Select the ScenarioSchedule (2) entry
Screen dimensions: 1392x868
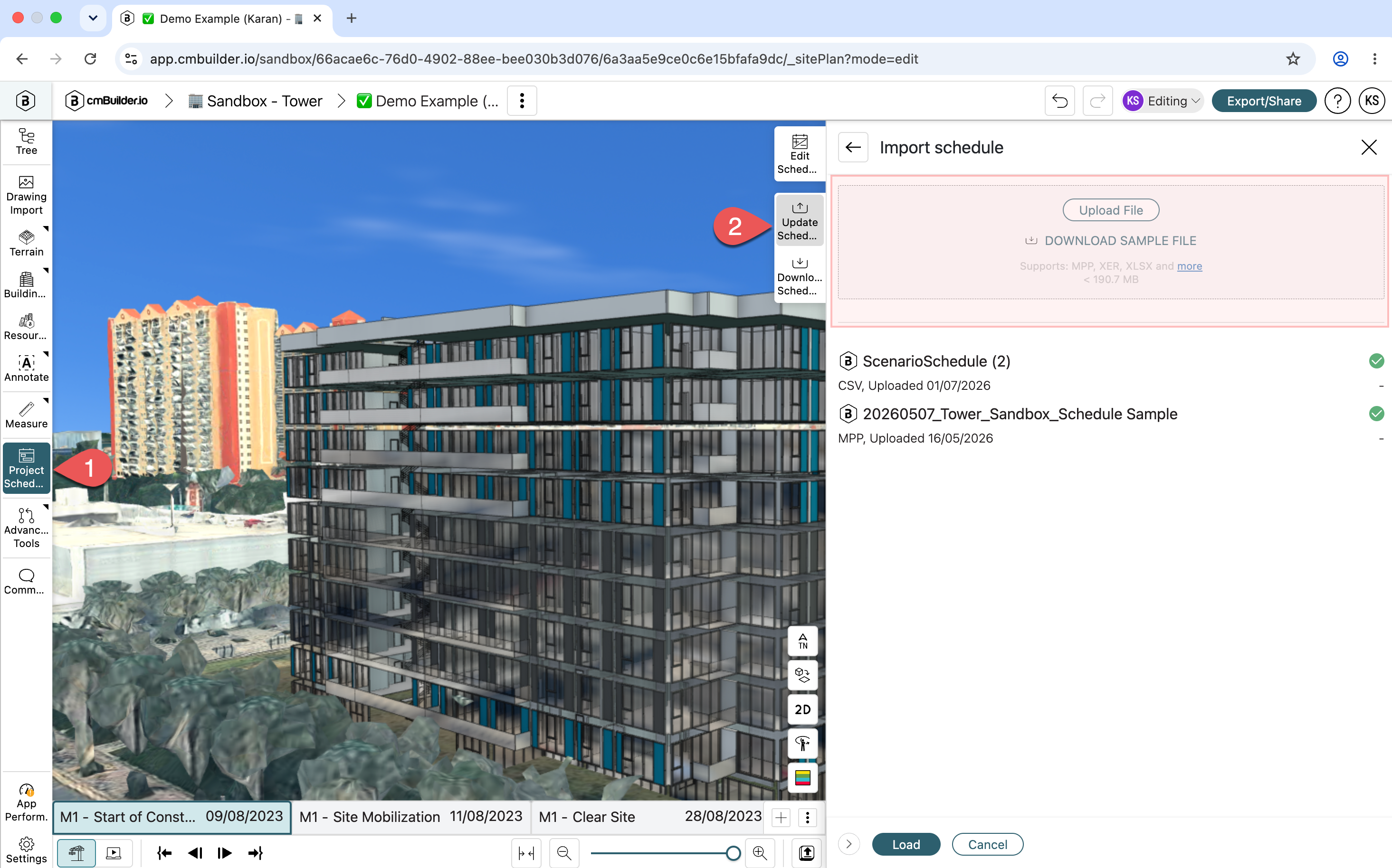coord(1111,372)
